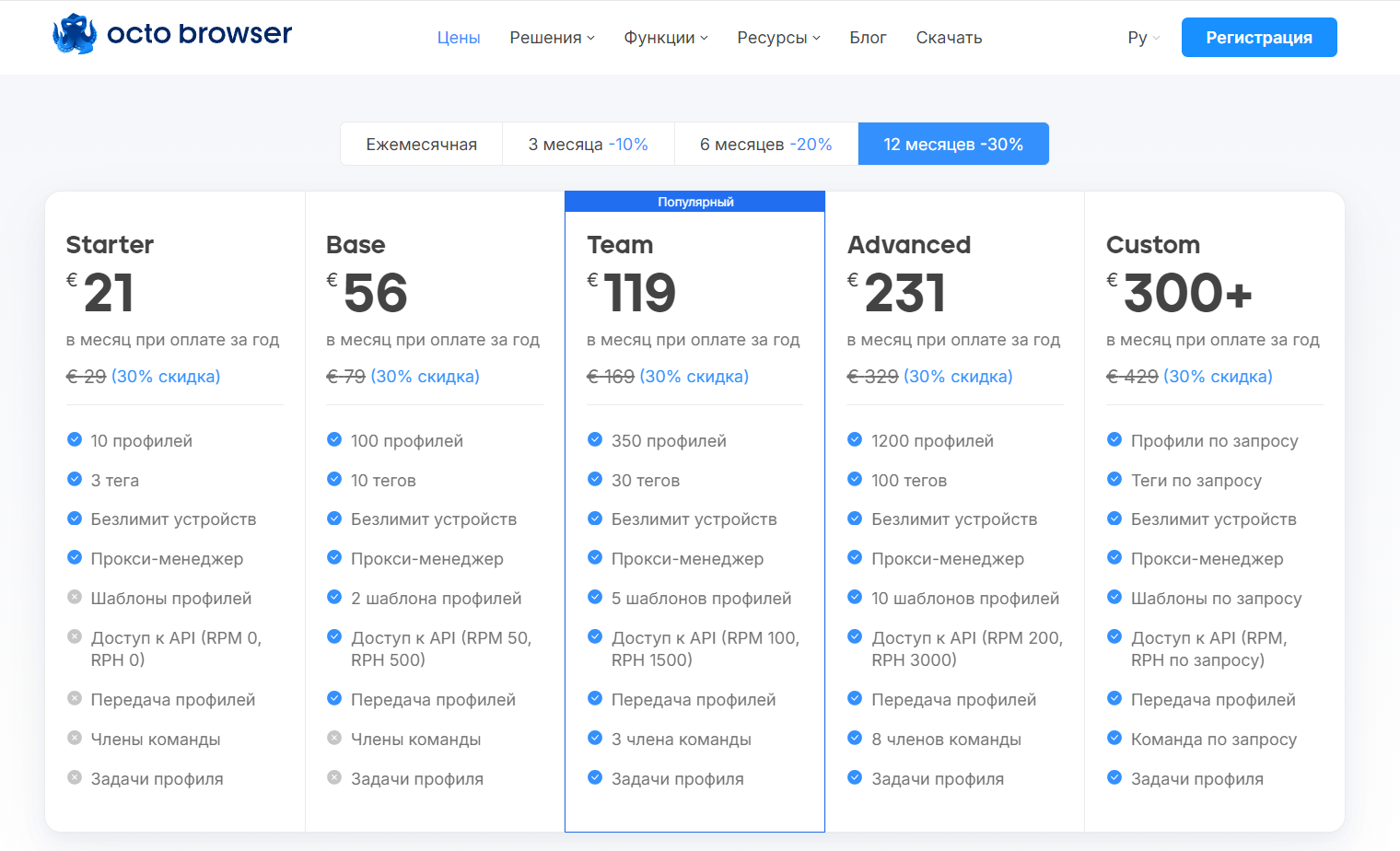Click the Team price € 119
Viewport: 1400px width, 851px height.
[632, 293]
